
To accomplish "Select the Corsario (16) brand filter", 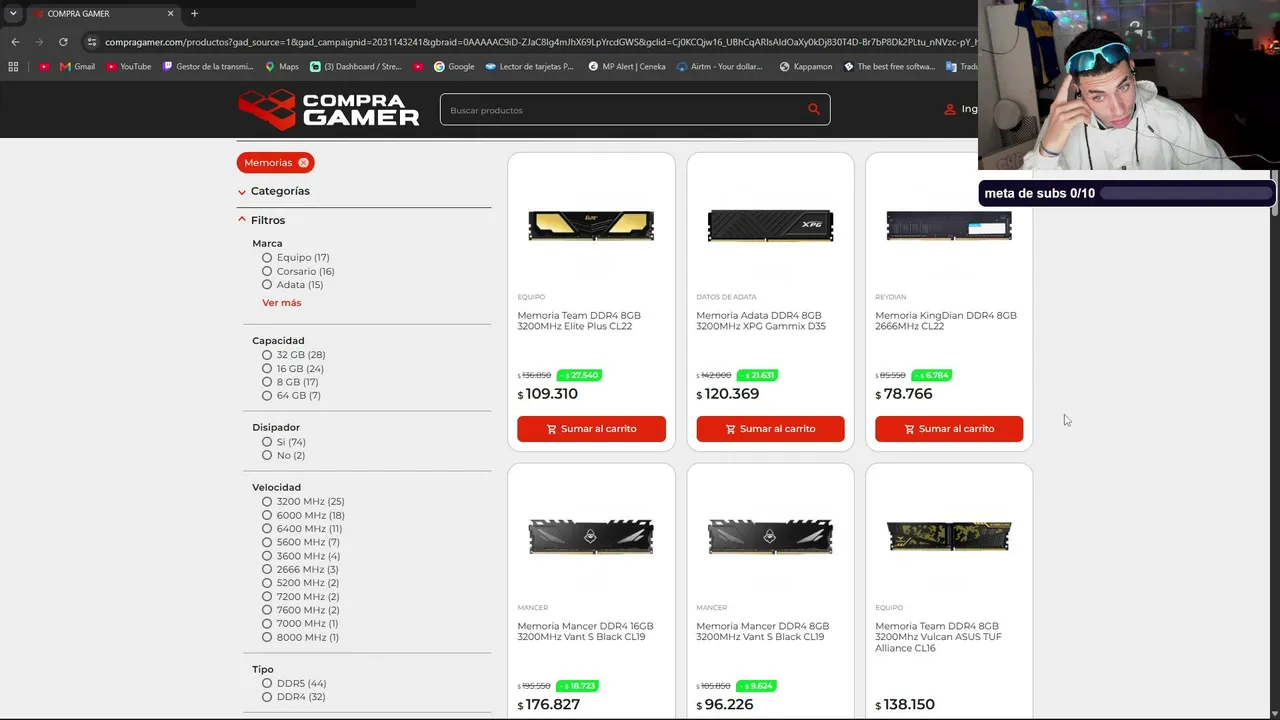I will (x=267, y=272).
